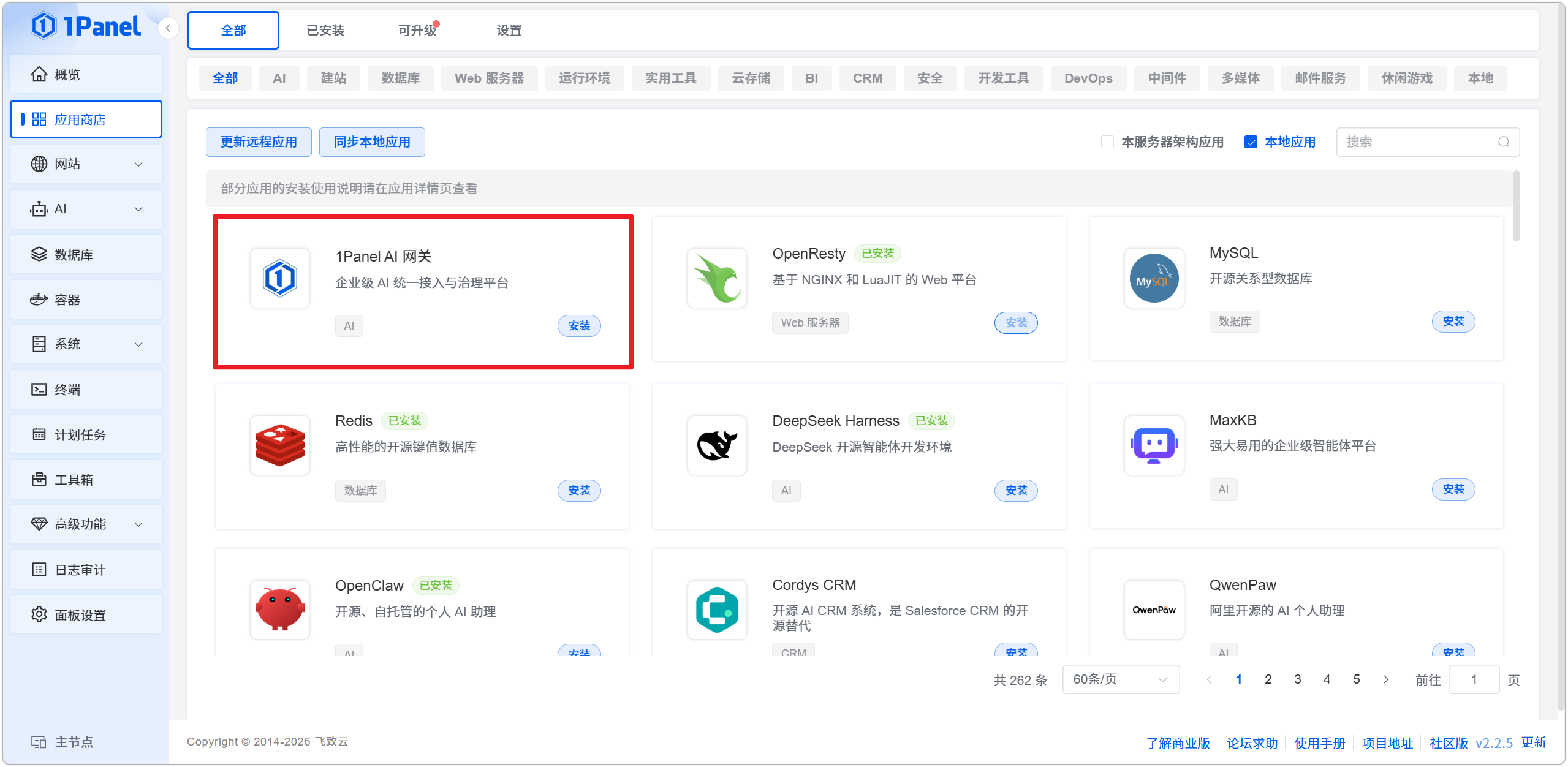Viewport: 1568px width, 767px height.
Task: Filter by Web 服务器 category
Action: pyautogui.click(x=490, y=78)
